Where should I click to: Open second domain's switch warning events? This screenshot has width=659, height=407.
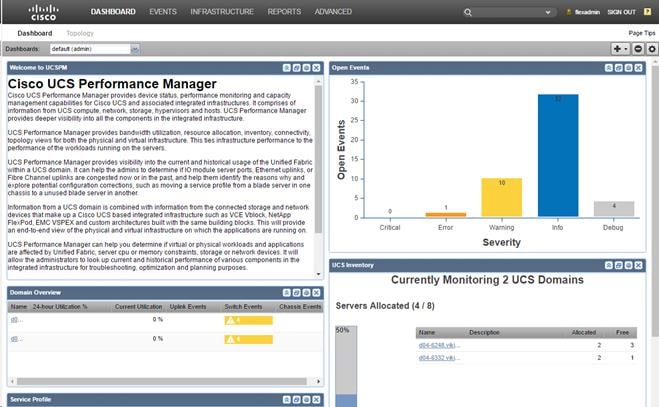coord(248,339)
